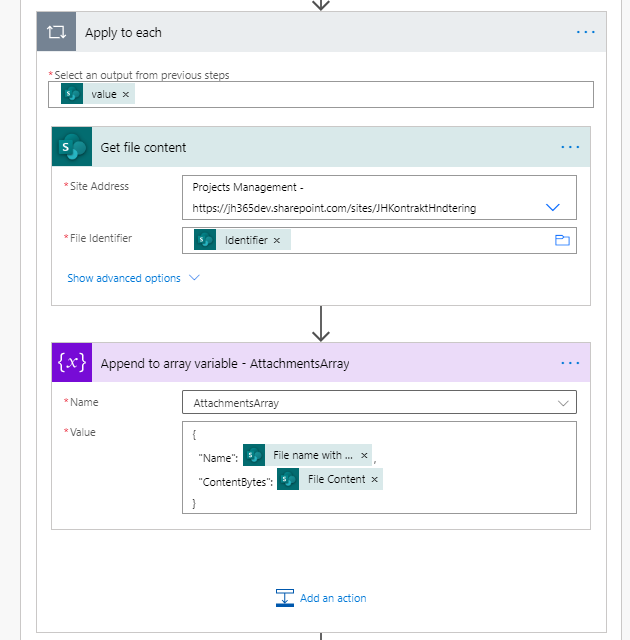Click in Select an output input field
Viewport: 630px width, 640px height.
click(x=321, y=95)
